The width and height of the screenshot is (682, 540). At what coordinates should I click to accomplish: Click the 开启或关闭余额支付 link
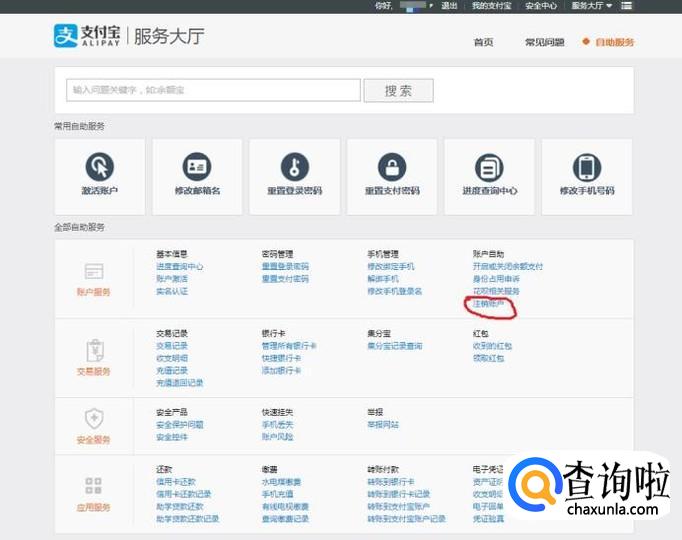pos(508,267)
